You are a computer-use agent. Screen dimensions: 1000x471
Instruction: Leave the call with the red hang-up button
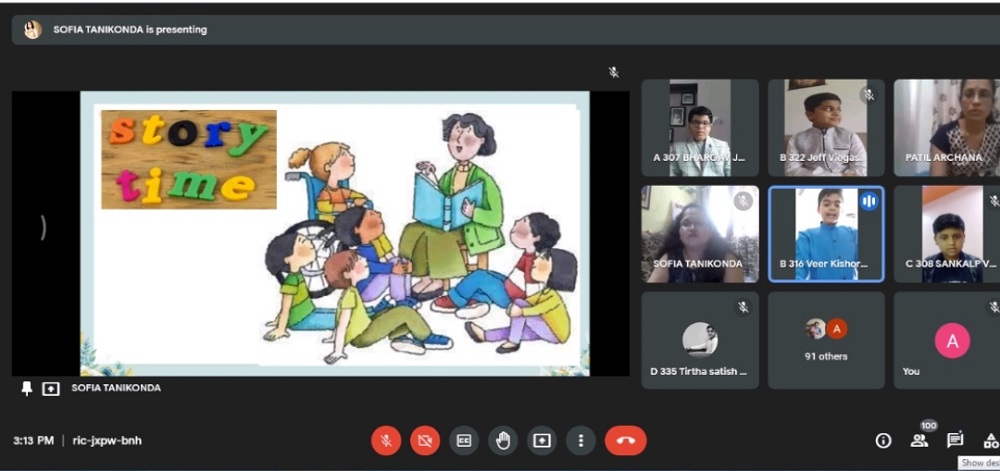coord(626,440)
